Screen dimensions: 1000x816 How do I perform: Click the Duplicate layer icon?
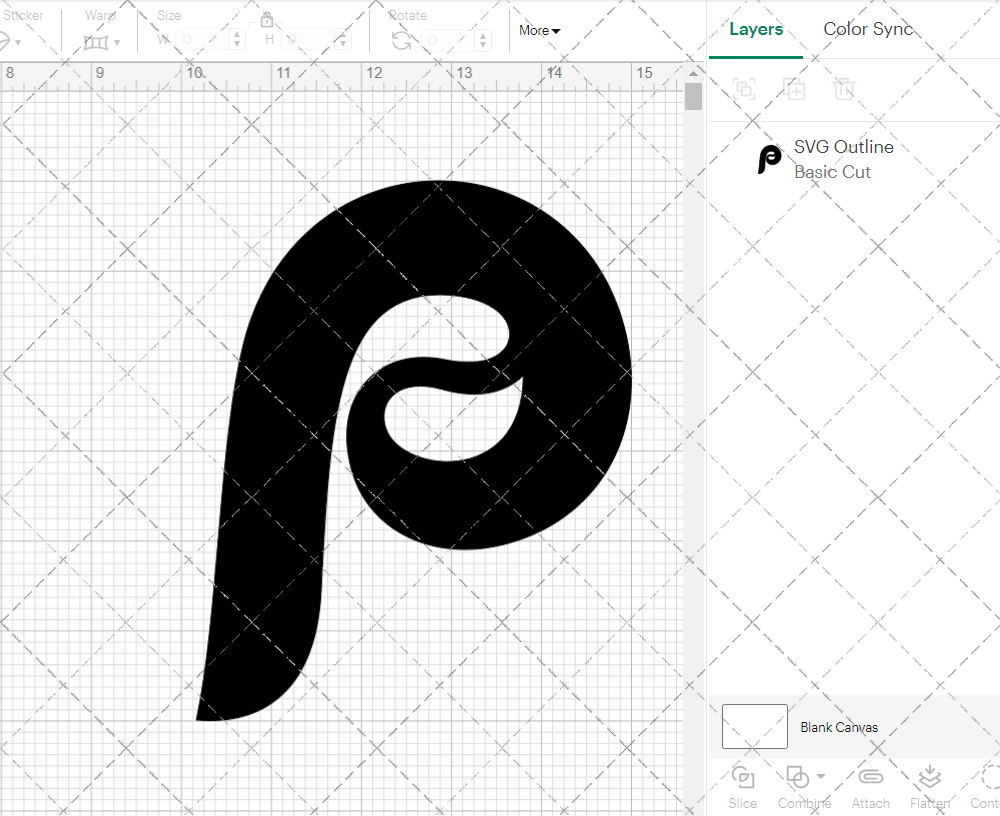[795, 89]
